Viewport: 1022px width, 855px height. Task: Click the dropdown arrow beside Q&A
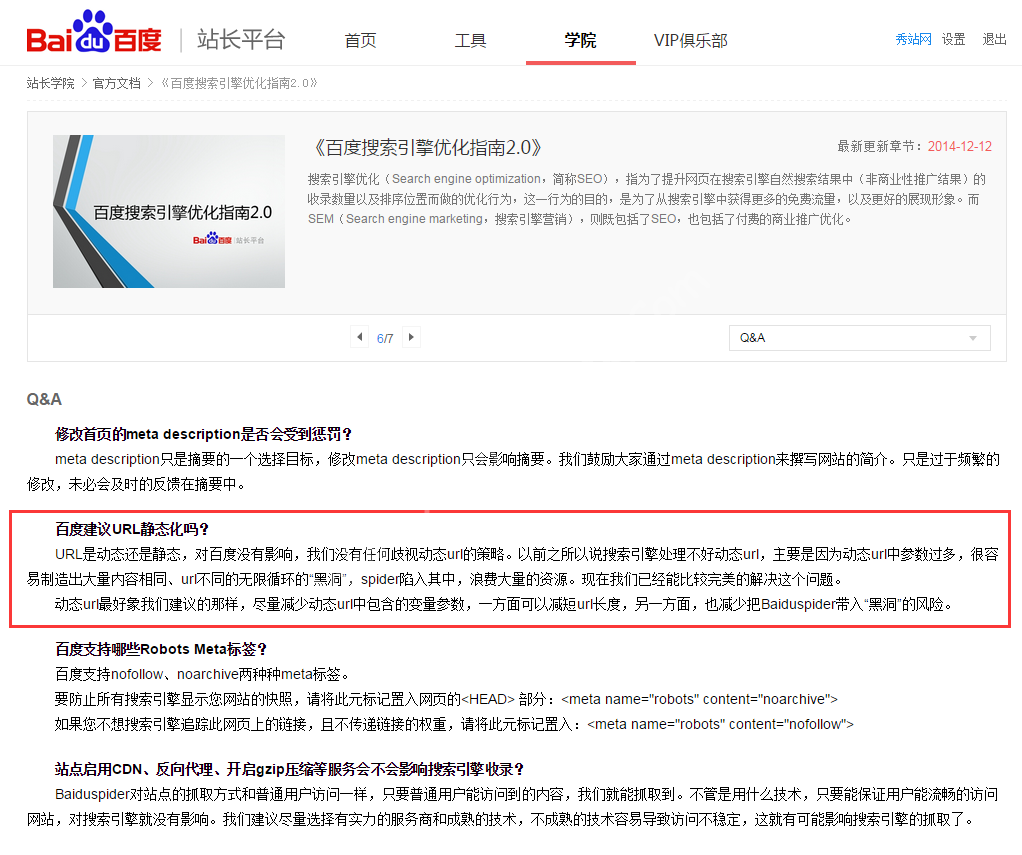point(973,339)
